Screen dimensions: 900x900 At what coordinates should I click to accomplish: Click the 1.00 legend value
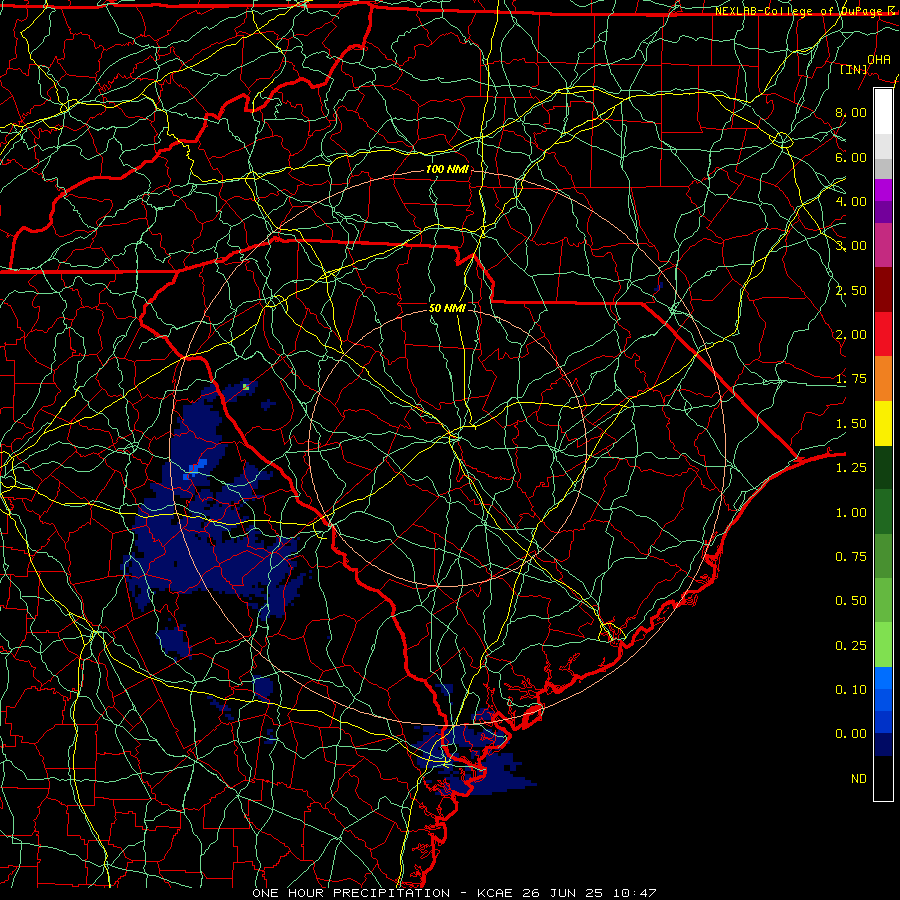[x=851, y=513]
